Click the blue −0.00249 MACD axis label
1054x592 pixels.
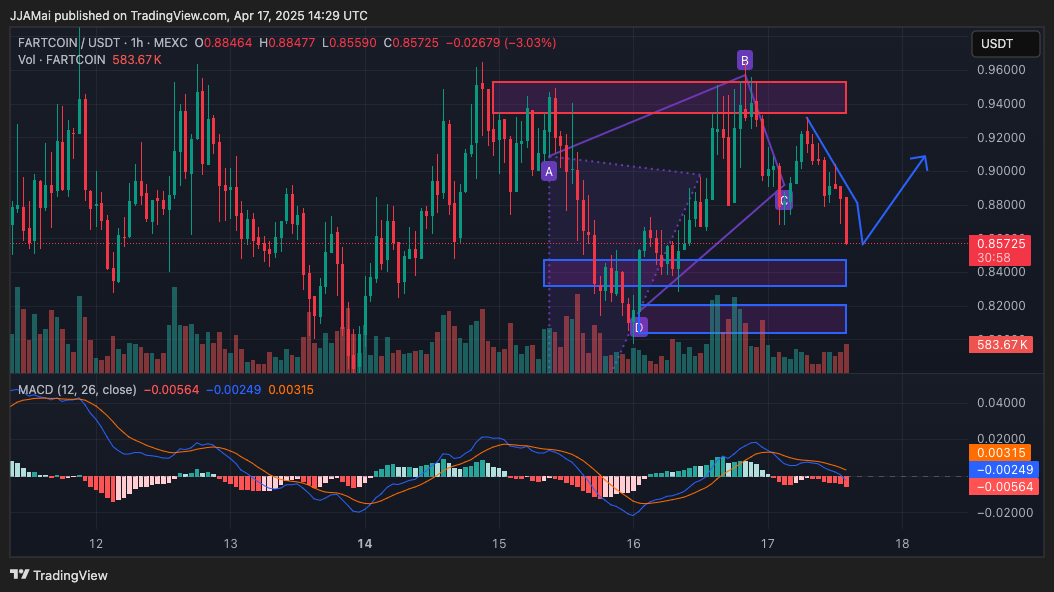point(1004,470)
